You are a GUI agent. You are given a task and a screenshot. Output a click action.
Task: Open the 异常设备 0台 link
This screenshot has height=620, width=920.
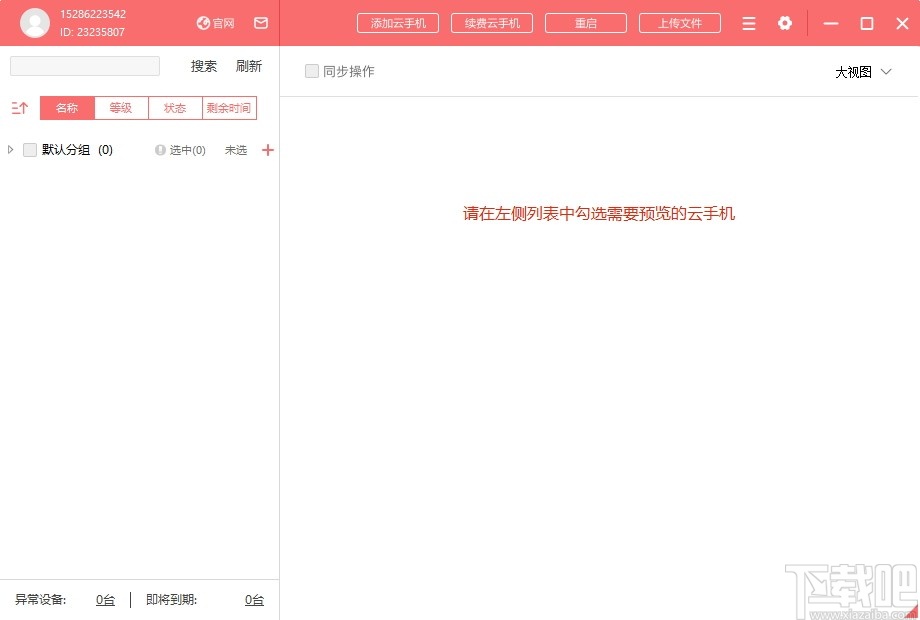tap(105, 599)
